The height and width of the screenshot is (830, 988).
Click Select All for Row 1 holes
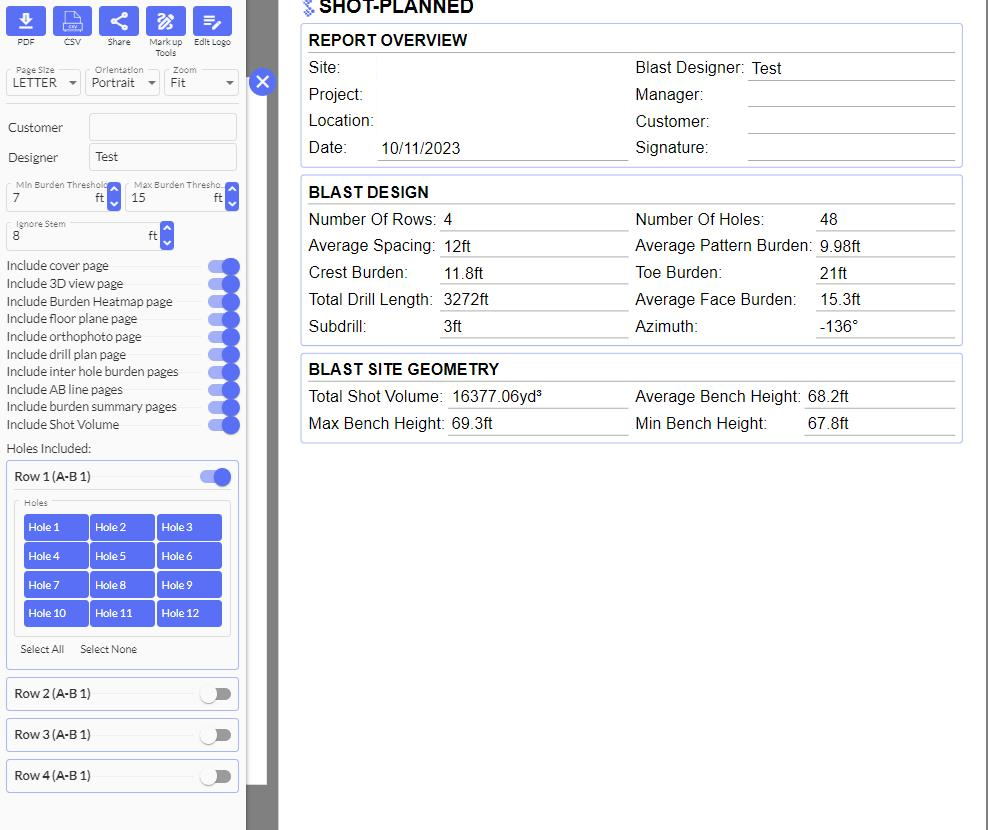42,650
